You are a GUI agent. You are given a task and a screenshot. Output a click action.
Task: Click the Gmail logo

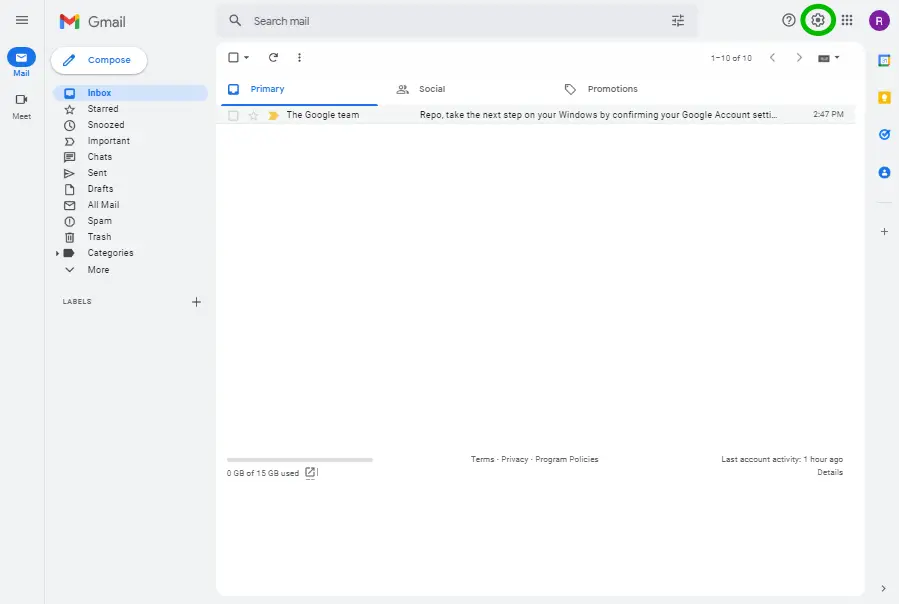click(92, 22)
